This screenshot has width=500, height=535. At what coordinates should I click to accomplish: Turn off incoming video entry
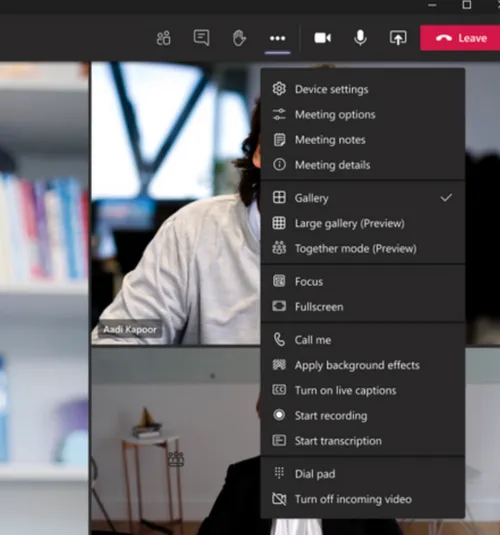click(x=353, y=499)
